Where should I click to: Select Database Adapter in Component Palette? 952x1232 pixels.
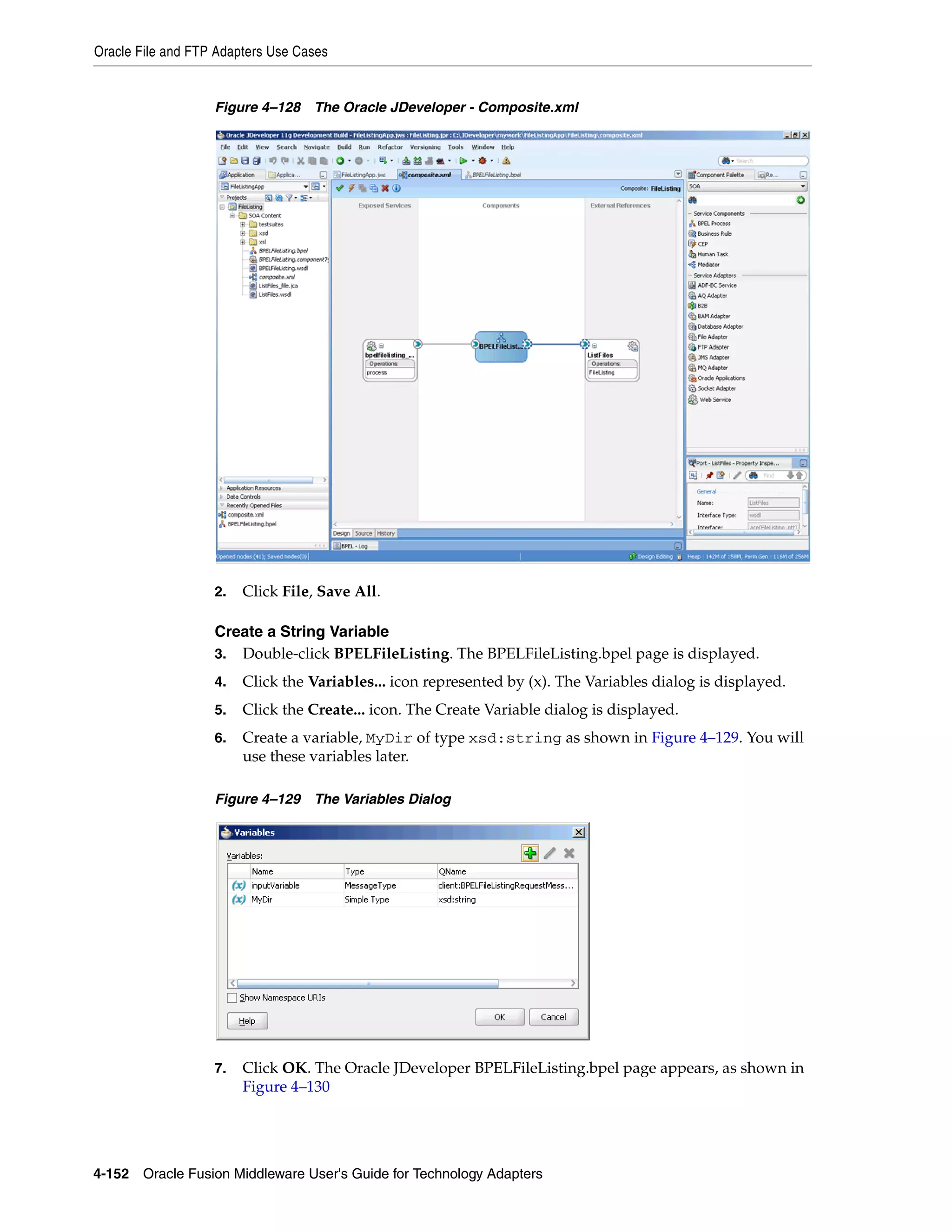tap(716, 327)
